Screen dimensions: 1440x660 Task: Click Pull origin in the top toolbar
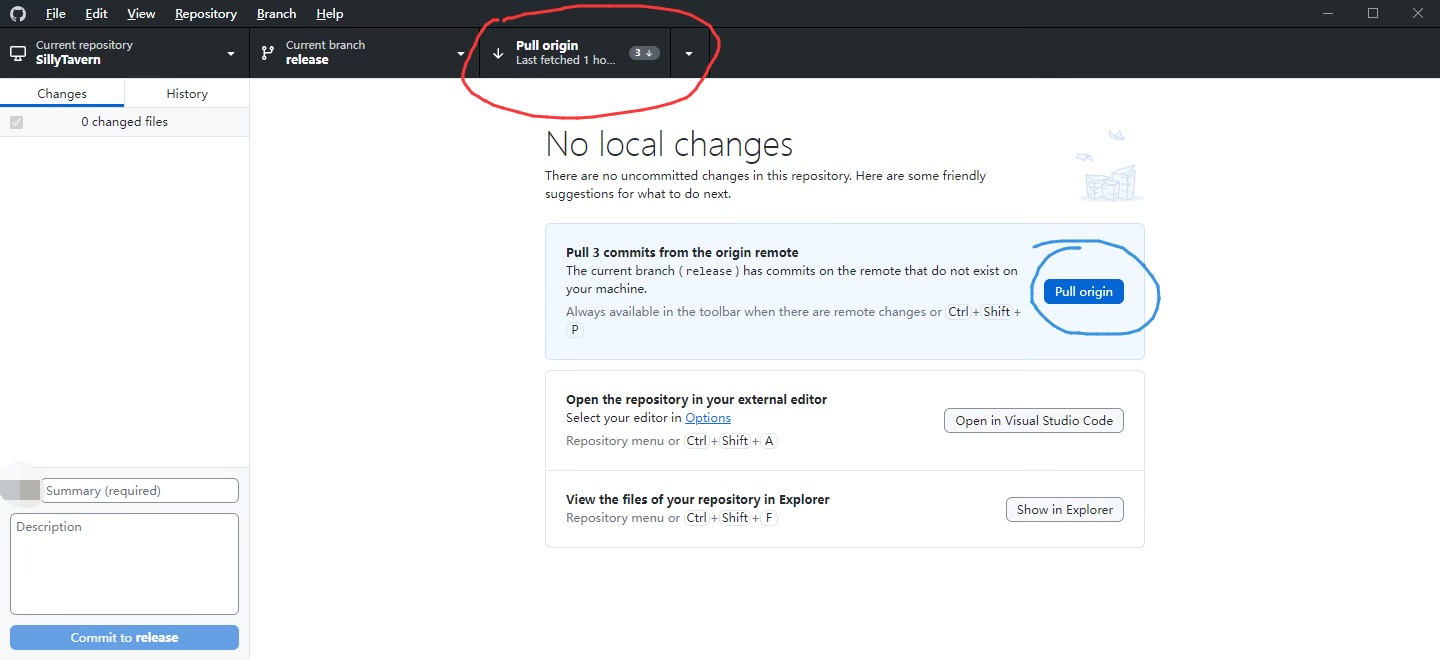coord(574,53)
